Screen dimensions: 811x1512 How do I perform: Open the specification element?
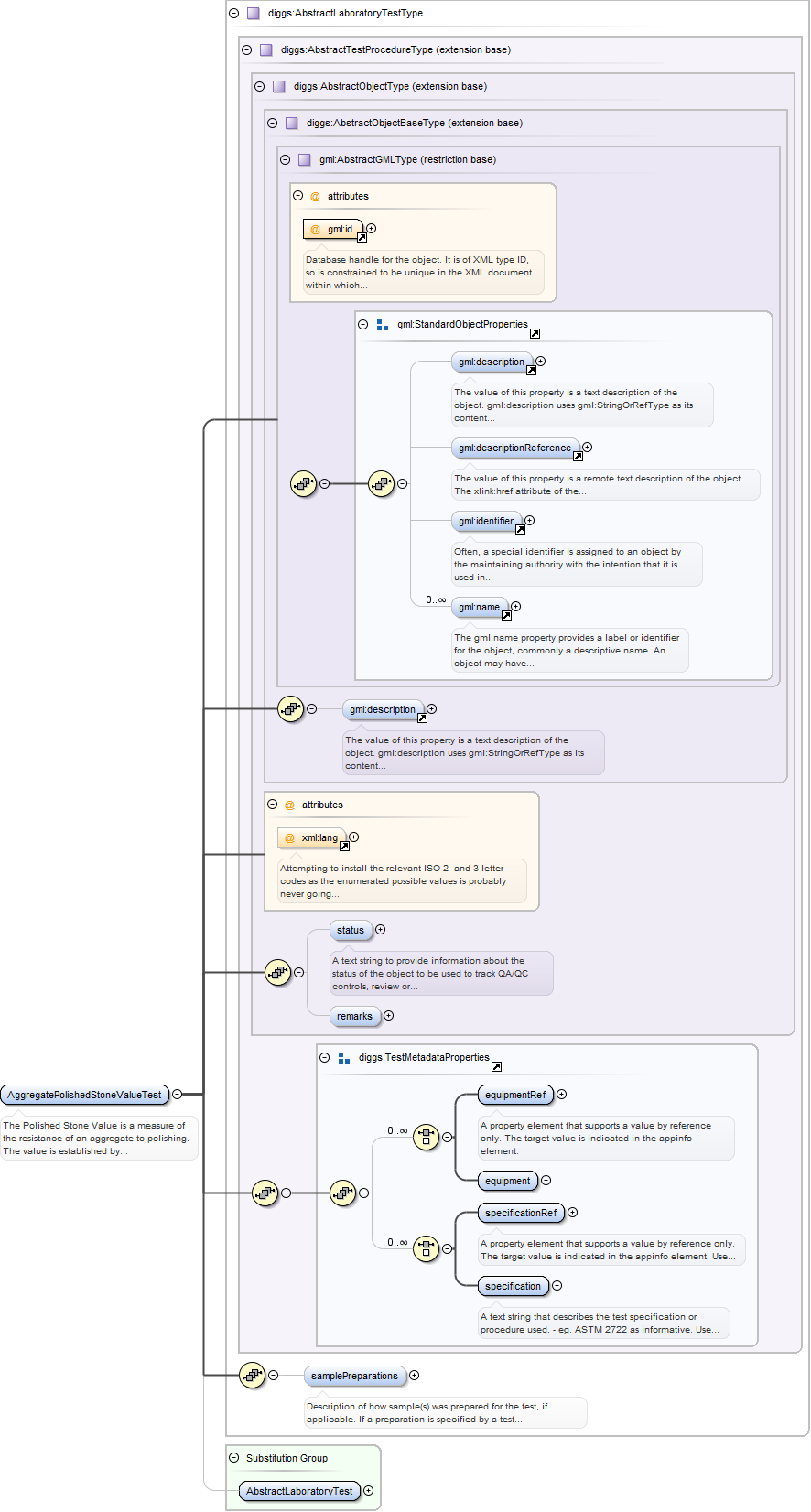click(x=513, y=1286)
